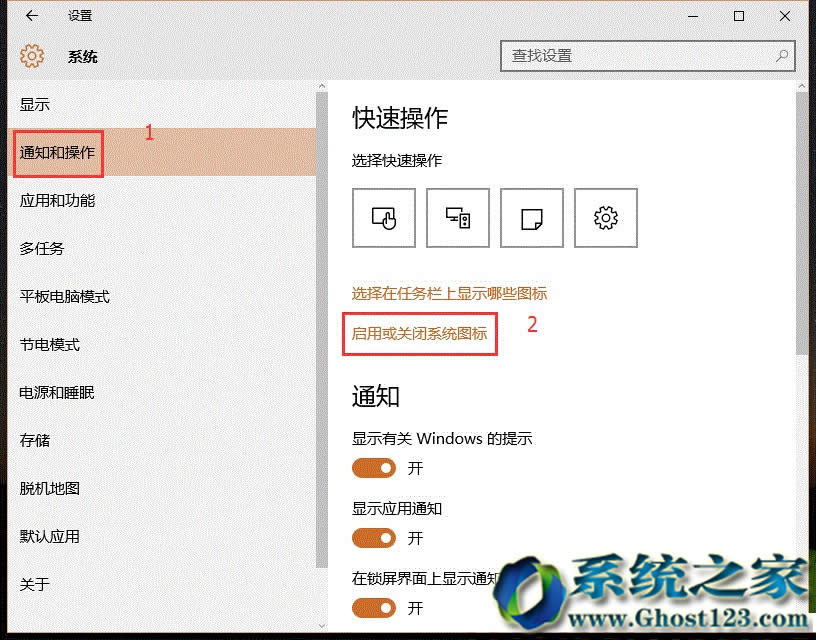Maximize the Settings window
Image resolution: width=816 pixels, height=640 pixels.
(738, 16)
